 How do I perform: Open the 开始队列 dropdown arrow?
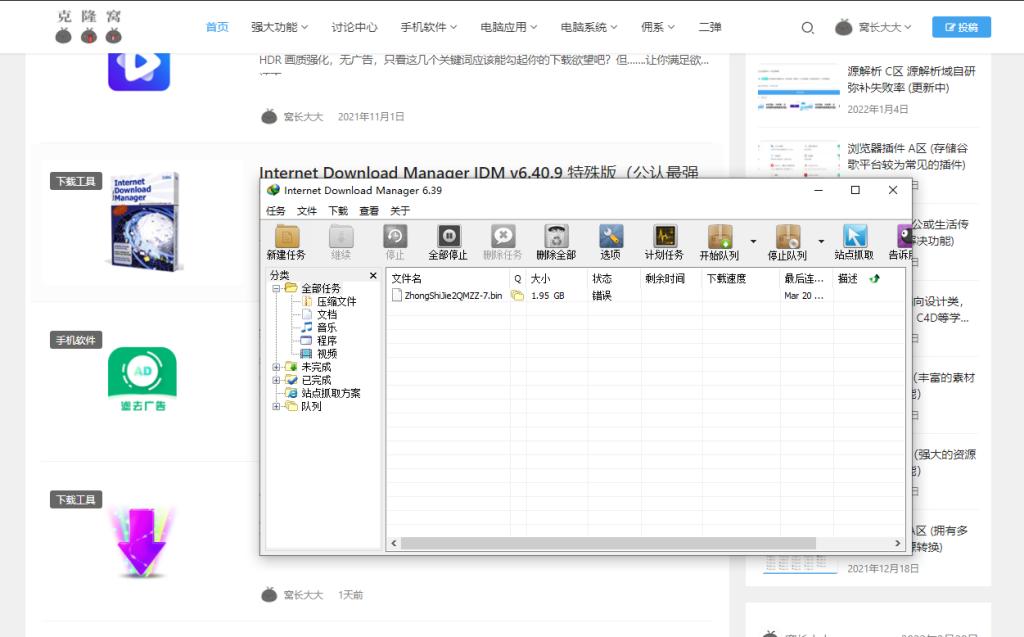click(753, 242)
